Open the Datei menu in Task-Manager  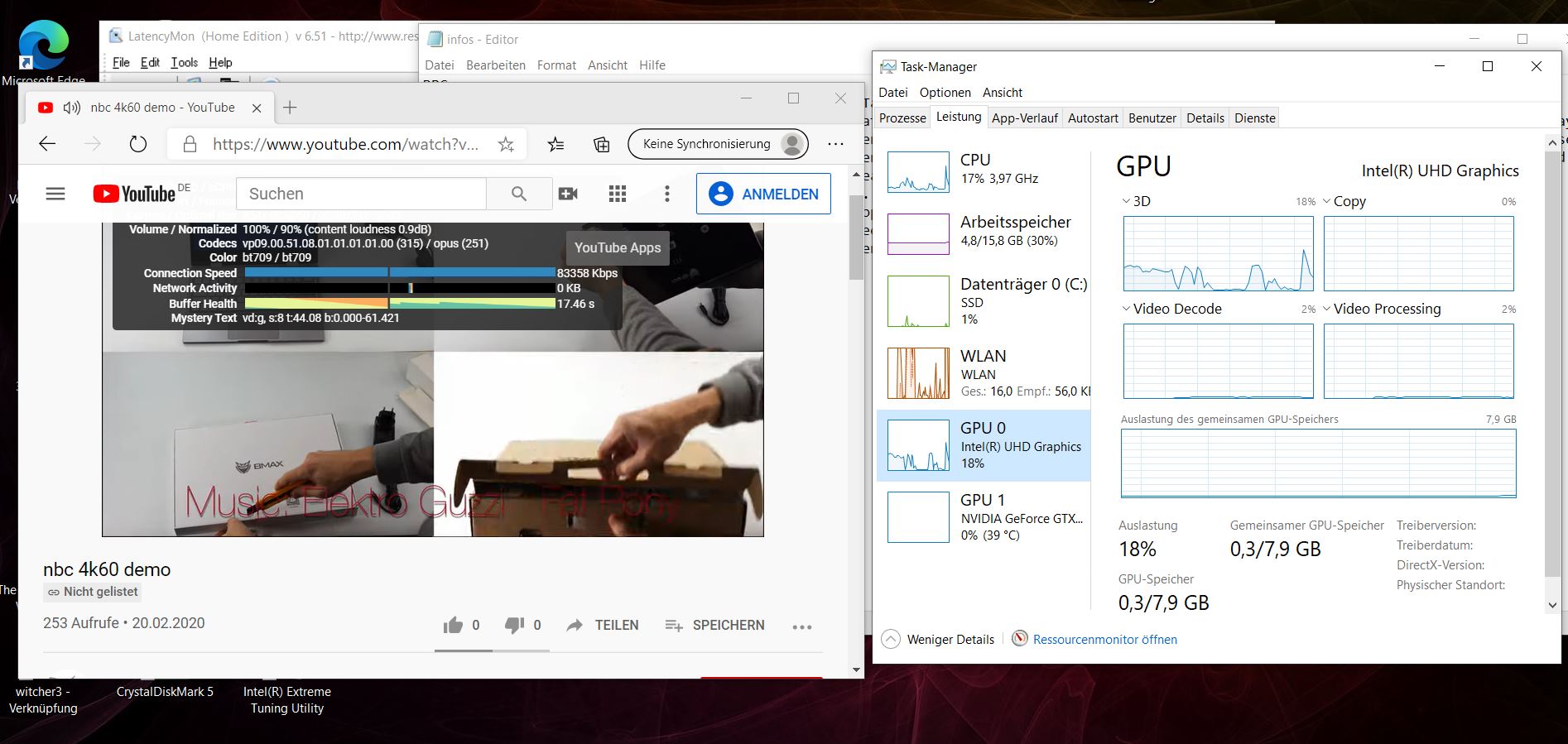(892, 93)
